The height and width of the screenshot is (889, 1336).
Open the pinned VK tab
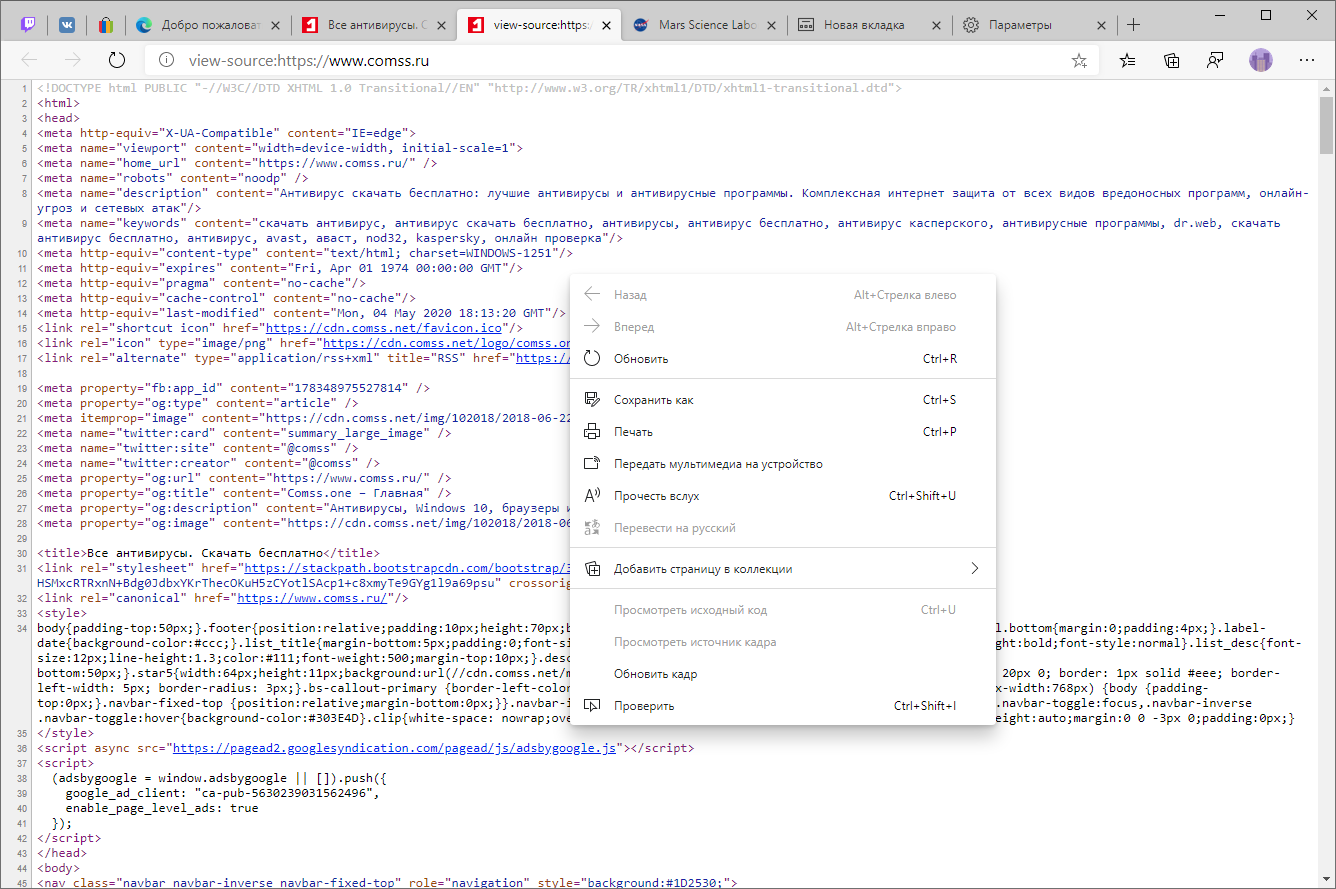[68, 25]
